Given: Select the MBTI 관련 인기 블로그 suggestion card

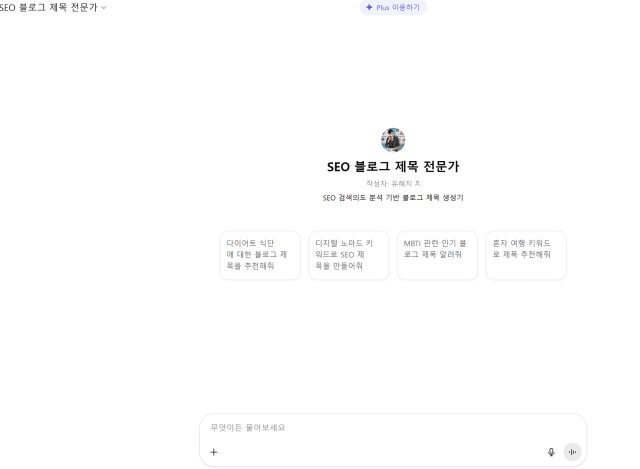Looking at the screenshot, I should pyautogui.click(x=437, y=255).
